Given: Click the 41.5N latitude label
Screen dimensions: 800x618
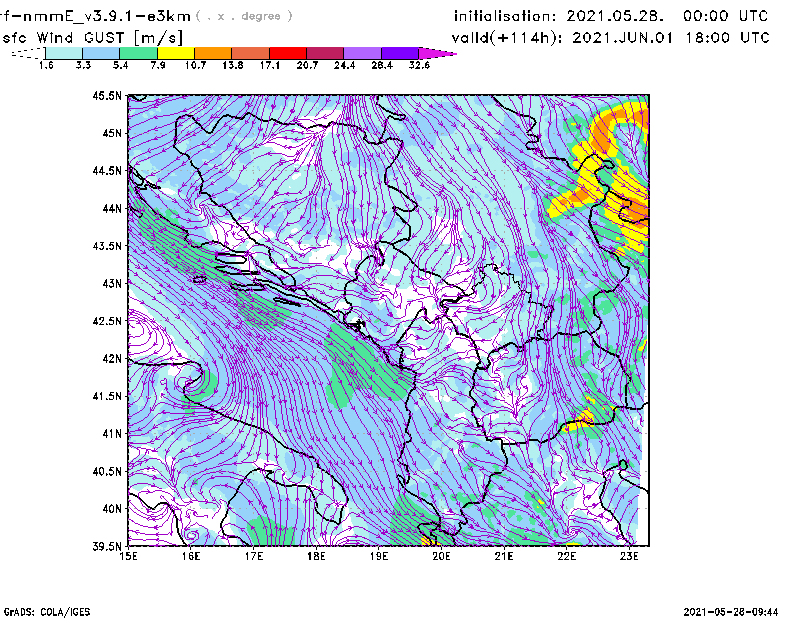Looking at the screenshot, I should click(107, 396).
